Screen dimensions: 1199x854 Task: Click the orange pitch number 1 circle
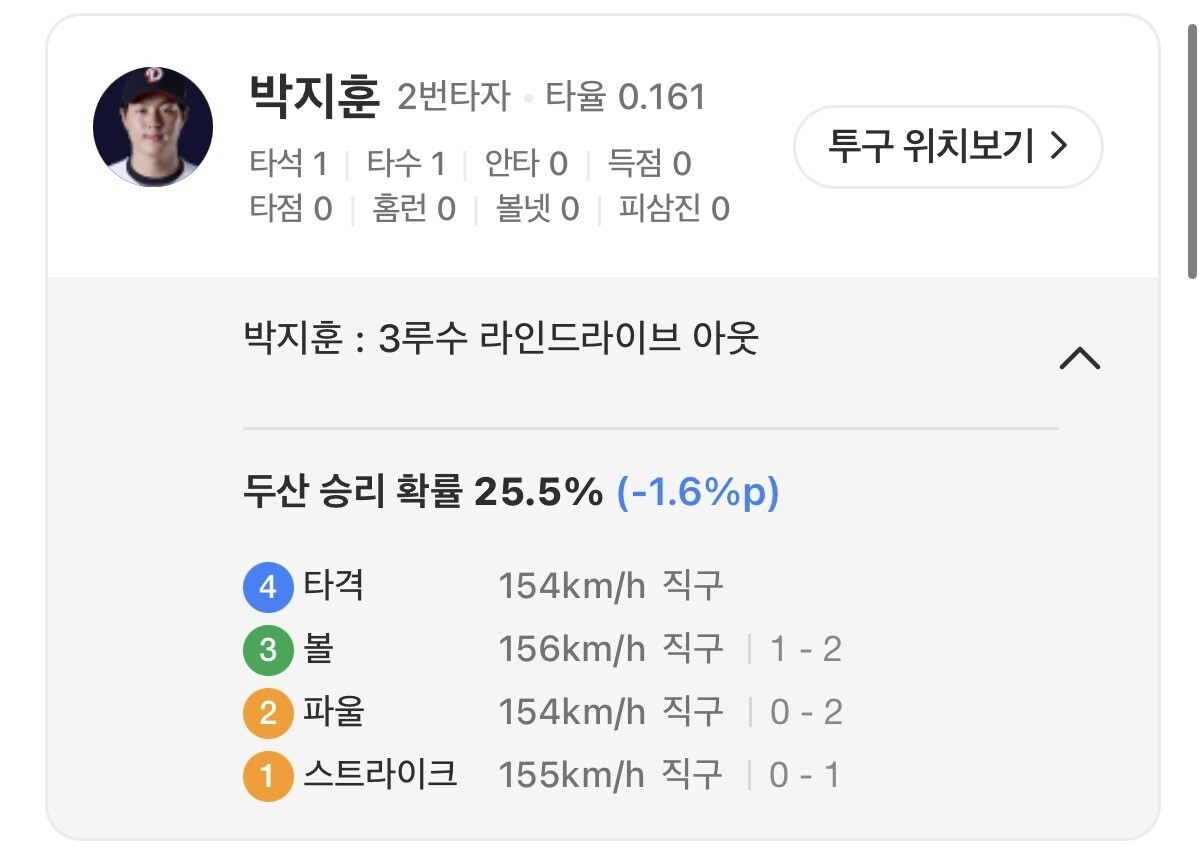tap(267, 776)
